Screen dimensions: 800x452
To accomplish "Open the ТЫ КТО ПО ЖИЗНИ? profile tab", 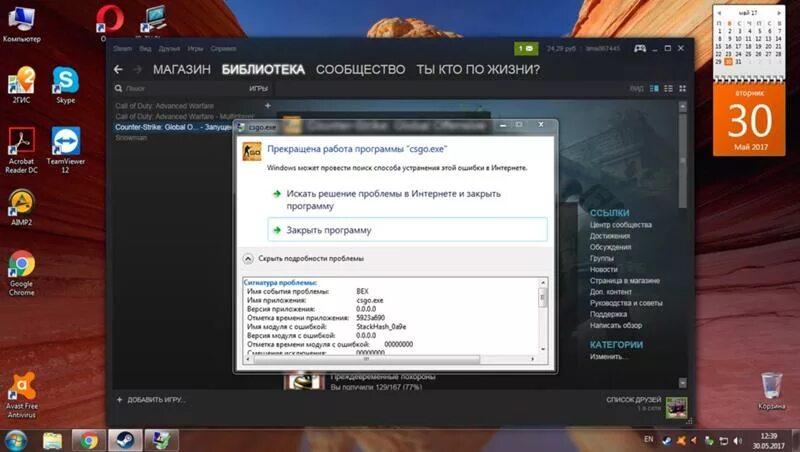I will pyautogui.click(x=478, y=70).
